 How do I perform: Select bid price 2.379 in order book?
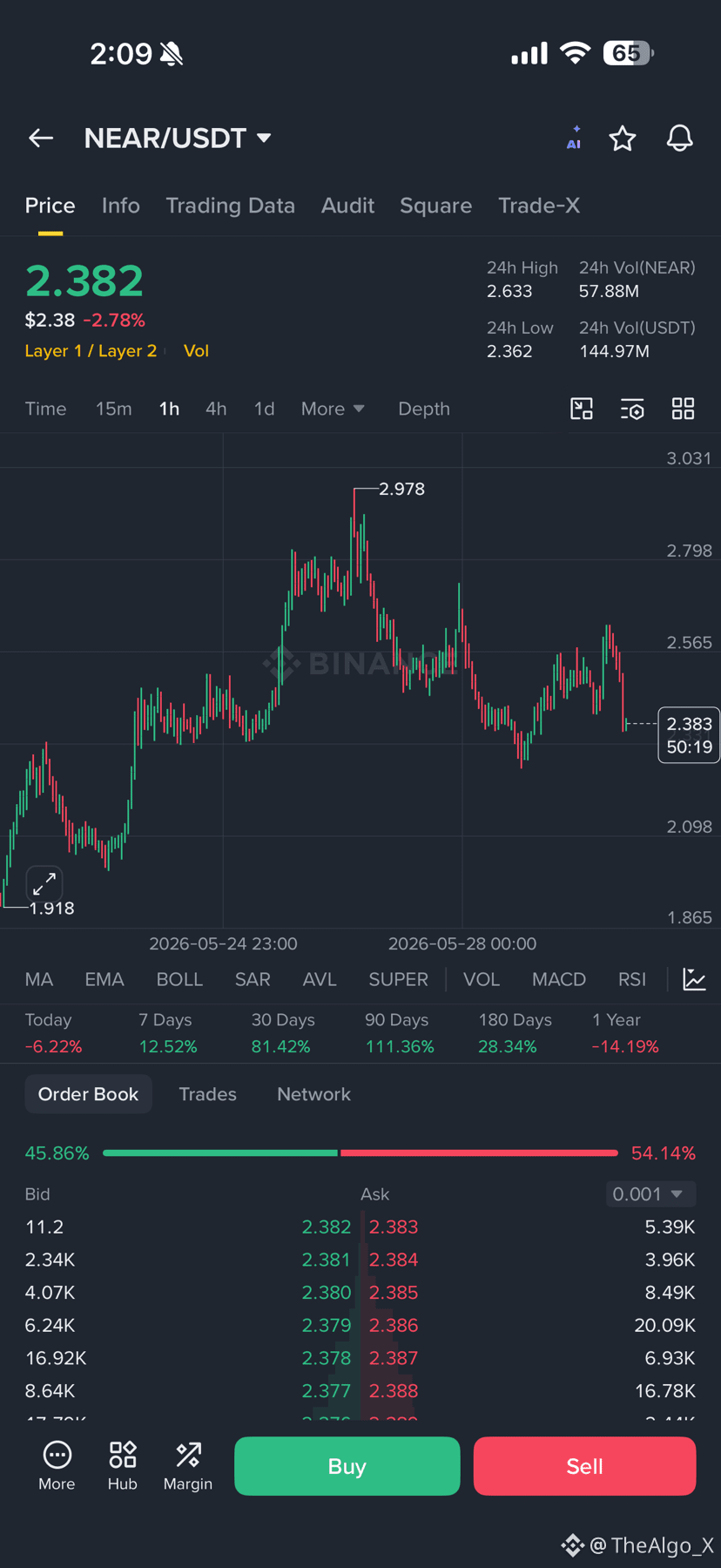[x=327, y=1325]
